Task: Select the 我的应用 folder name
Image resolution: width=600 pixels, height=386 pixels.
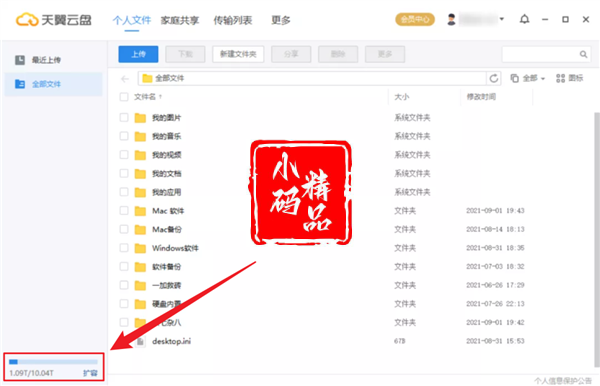Action: (166, 192)
